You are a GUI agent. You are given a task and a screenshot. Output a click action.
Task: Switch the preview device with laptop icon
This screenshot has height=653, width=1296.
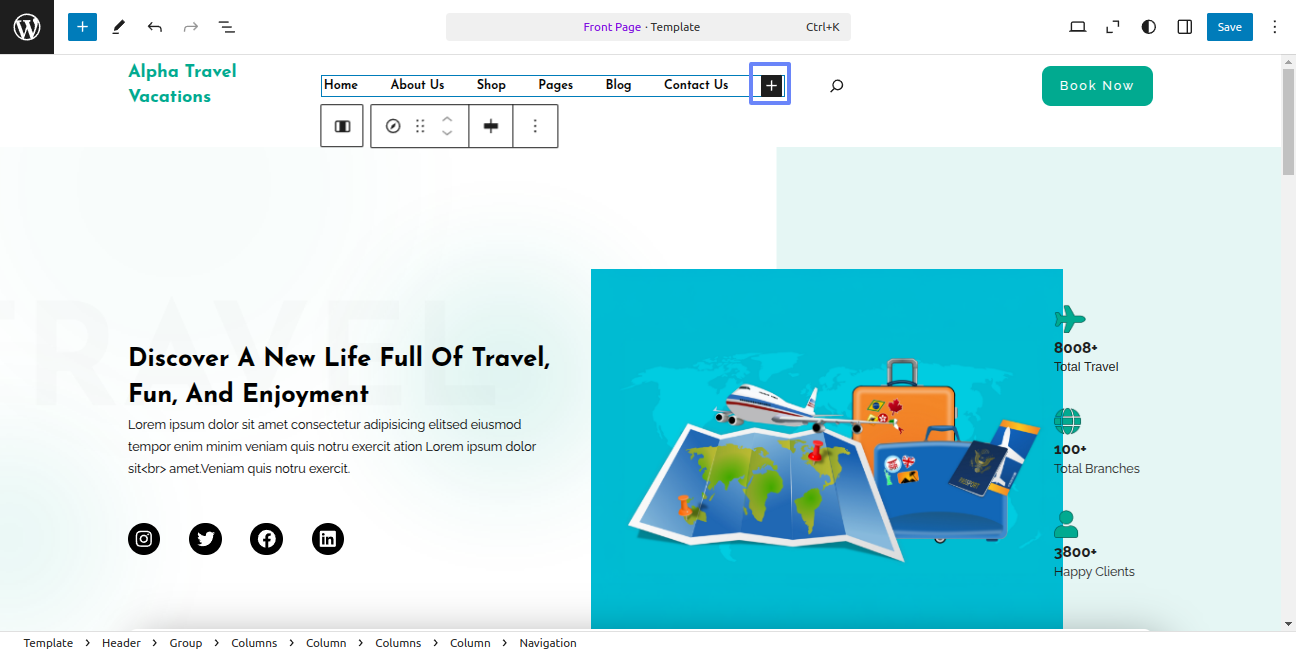tap(1077, 27)
